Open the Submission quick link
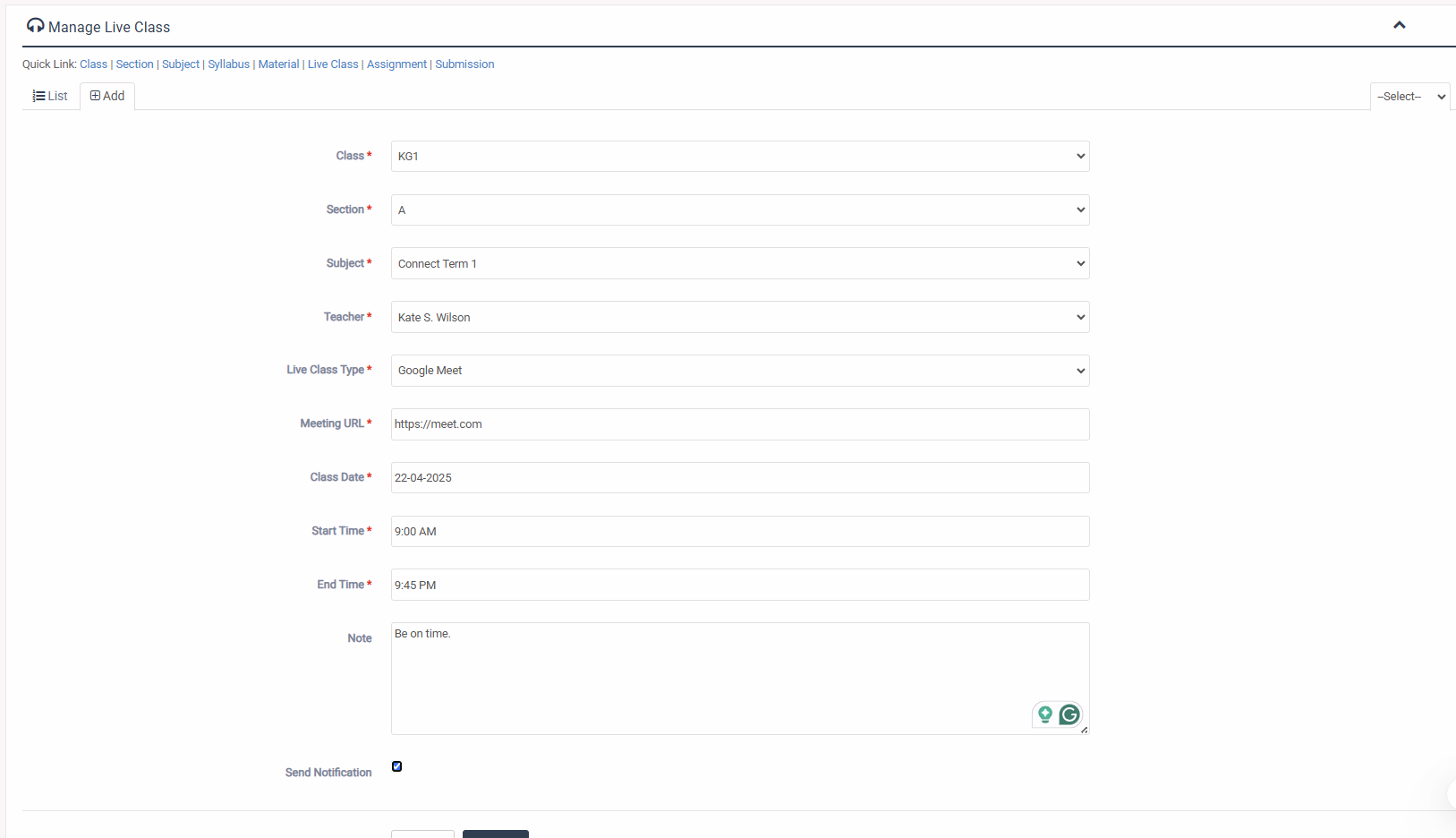 pos(464,64)
